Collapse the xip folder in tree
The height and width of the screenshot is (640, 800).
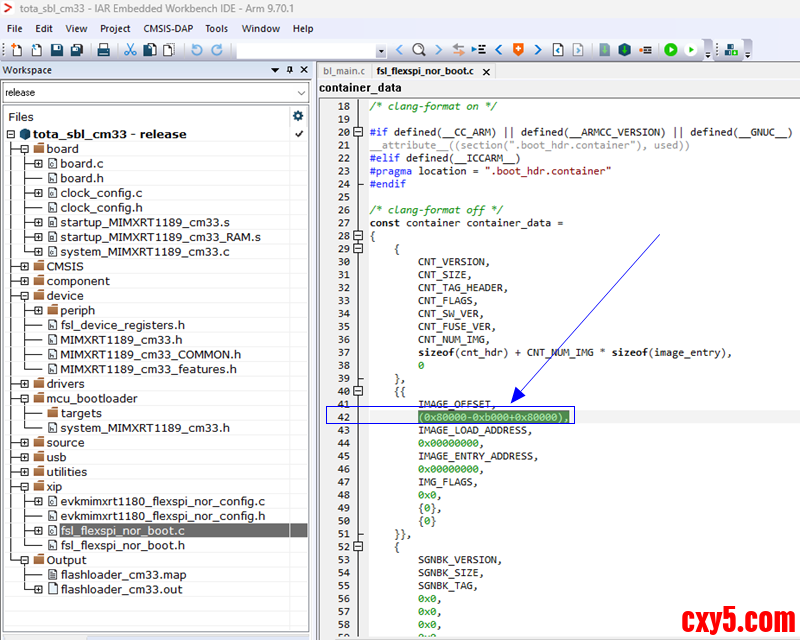25,487
